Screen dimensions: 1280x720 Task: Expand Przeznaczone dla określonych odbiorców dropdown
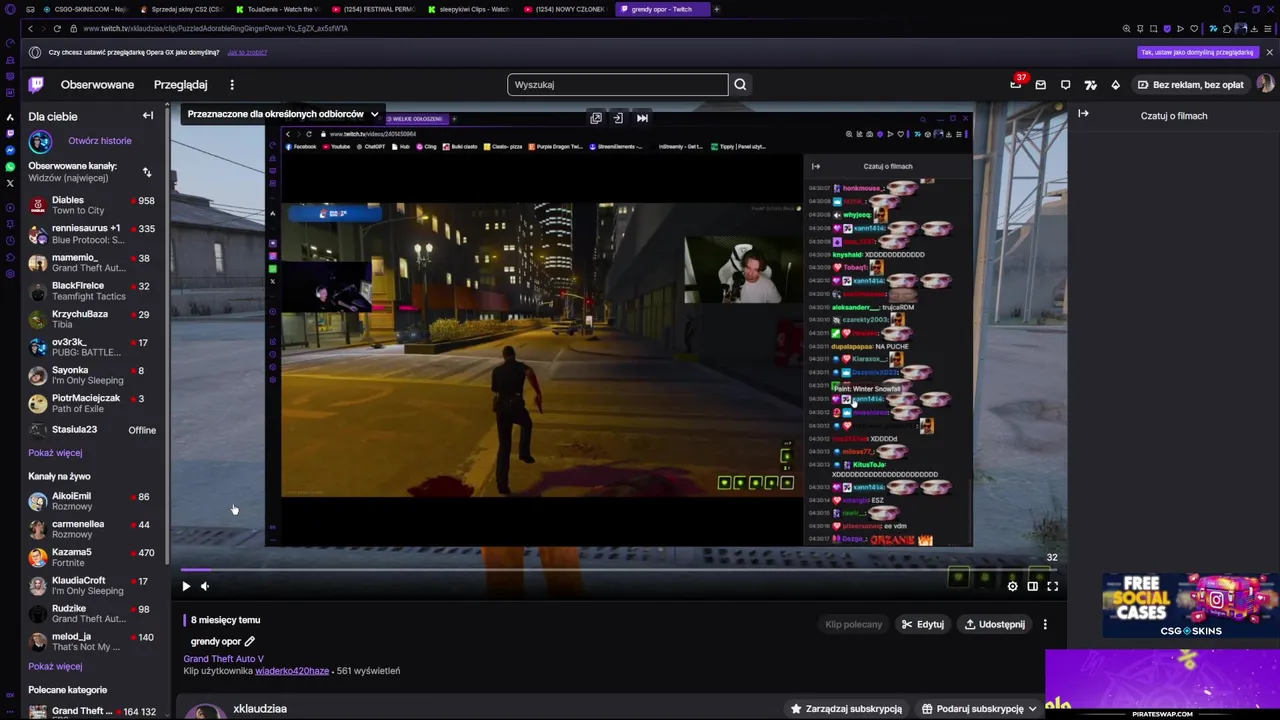pyautogui.click(x=283, y=114)
